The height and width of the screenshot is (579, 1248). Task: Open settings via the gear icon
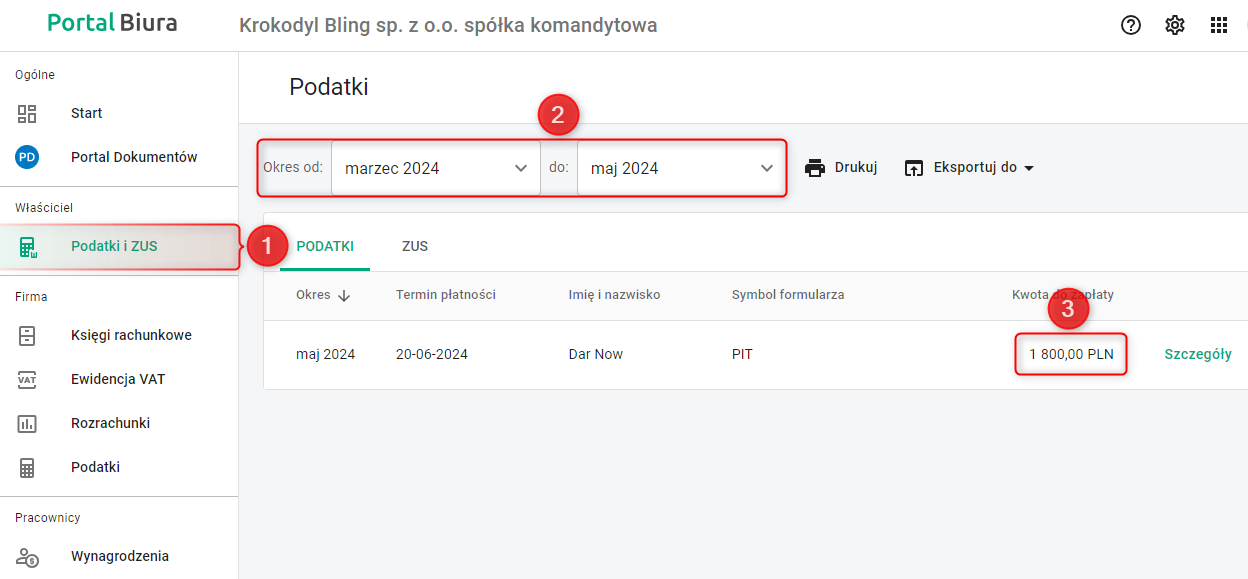(x=1175, y=26)
